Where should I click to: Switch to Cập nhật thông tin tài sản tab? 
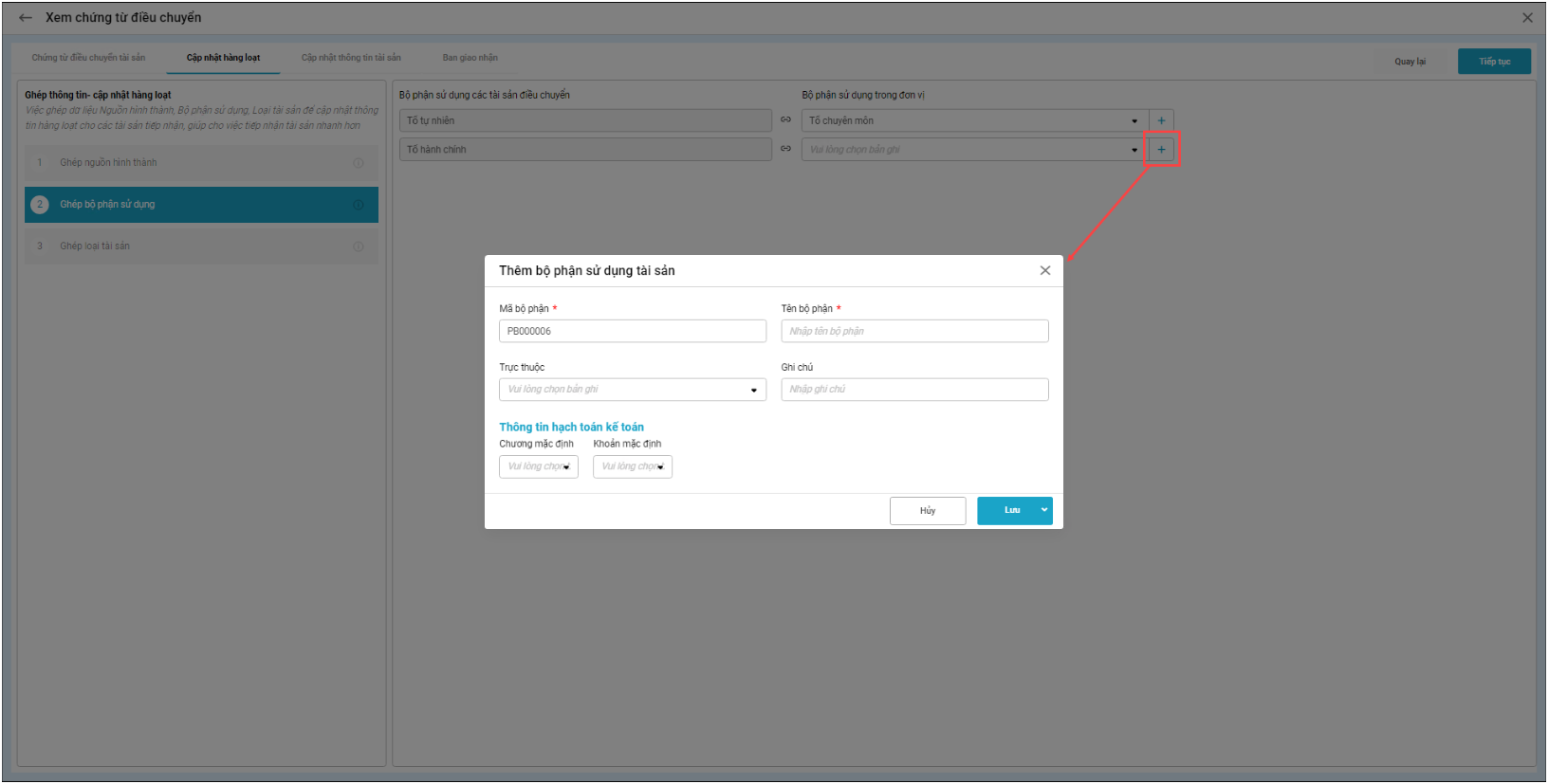tap(351, 58)
